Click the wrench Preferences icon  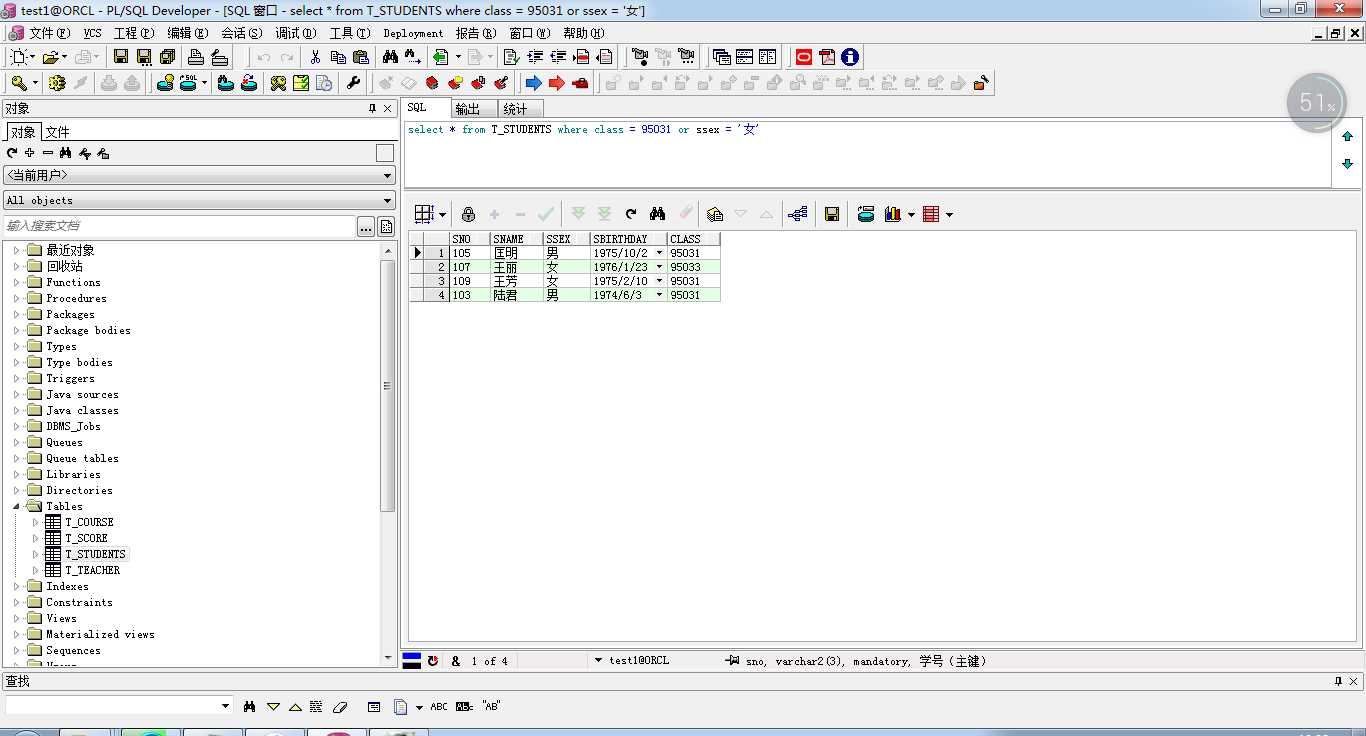click(353, 83)
